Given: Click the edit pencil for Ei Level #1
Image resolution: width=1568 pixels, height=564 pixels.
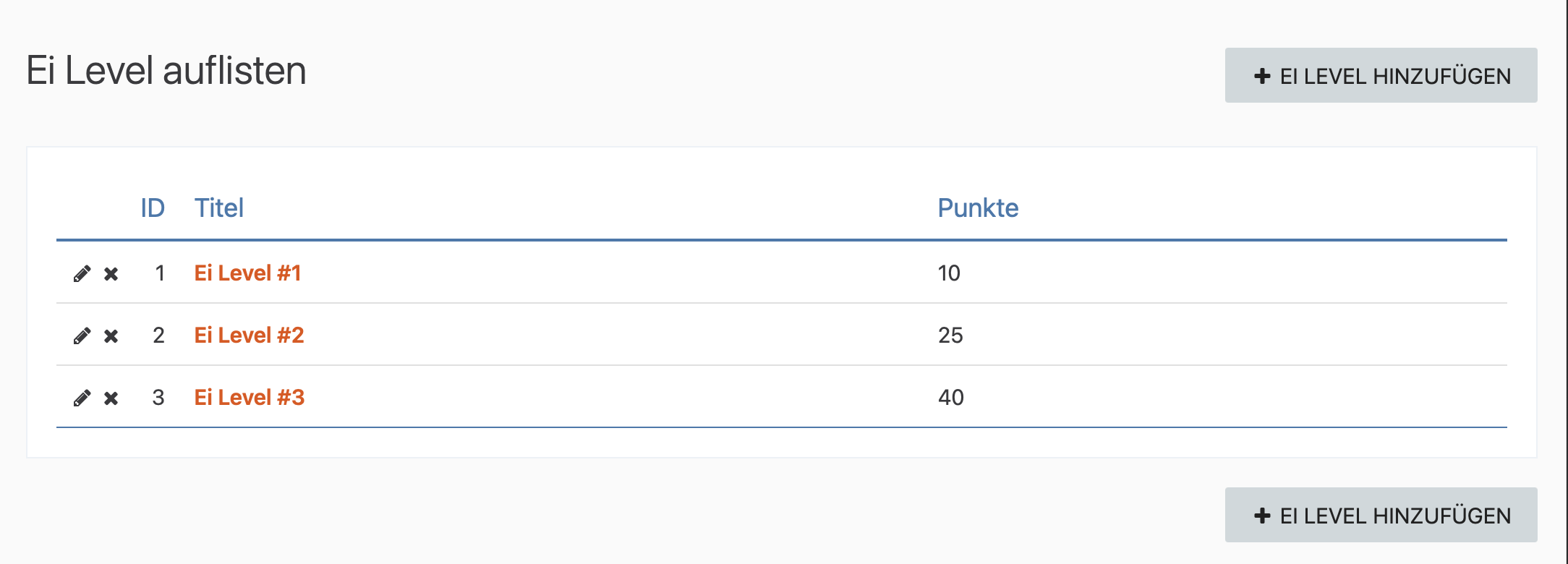Looking at the screenshot, I should coord(82,274).
